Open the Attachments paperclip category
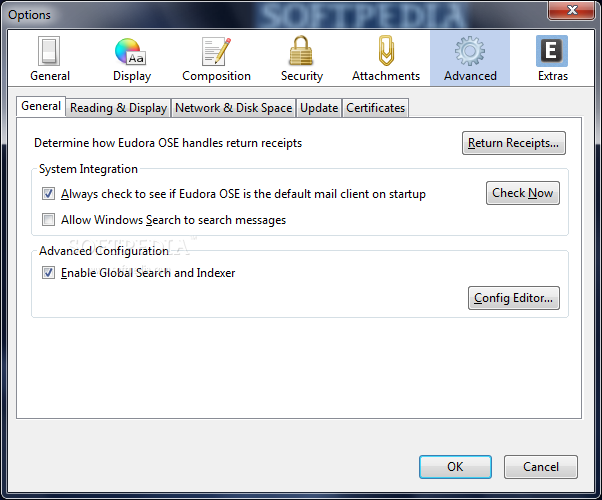602x500 pixels. click(x=386, y=59)
